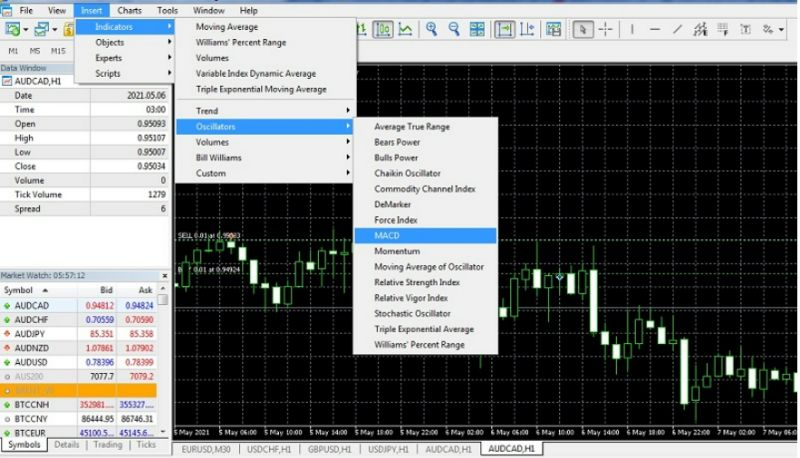Select the Fibonacci retracement tool
Screen dimensions: 800x458
tap(722, 30)
